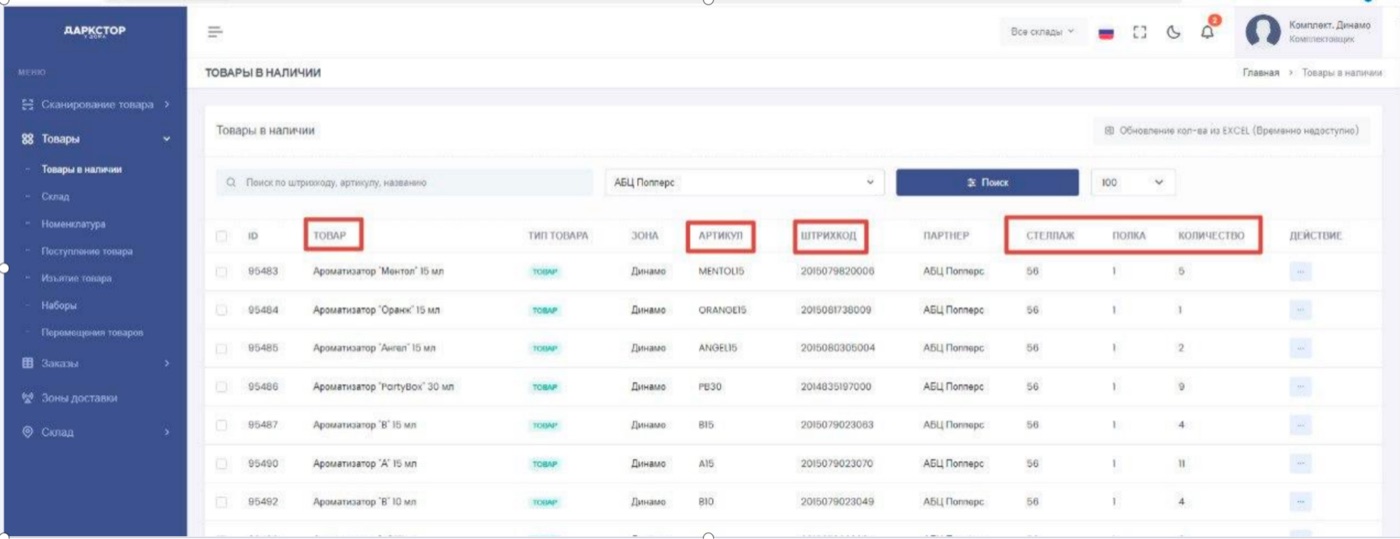Click the Russian flag language icon
This screenshot has width=1400, height=539.
click(x=1106, y=32)
